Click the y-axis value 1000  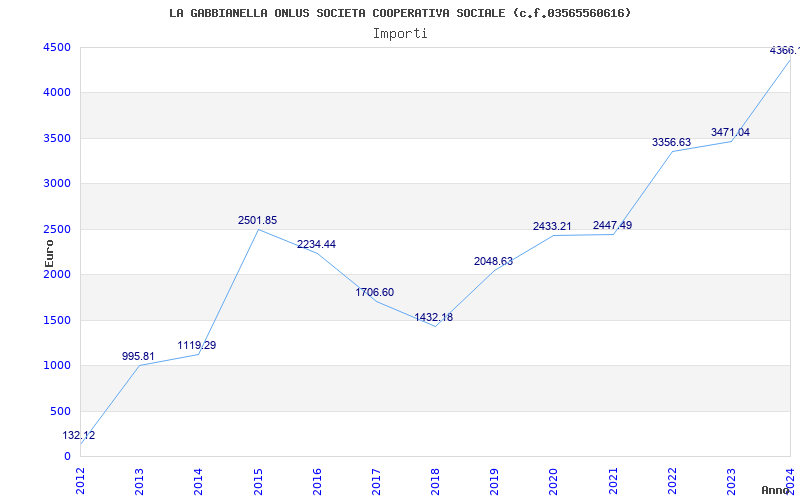coord(57,366)
